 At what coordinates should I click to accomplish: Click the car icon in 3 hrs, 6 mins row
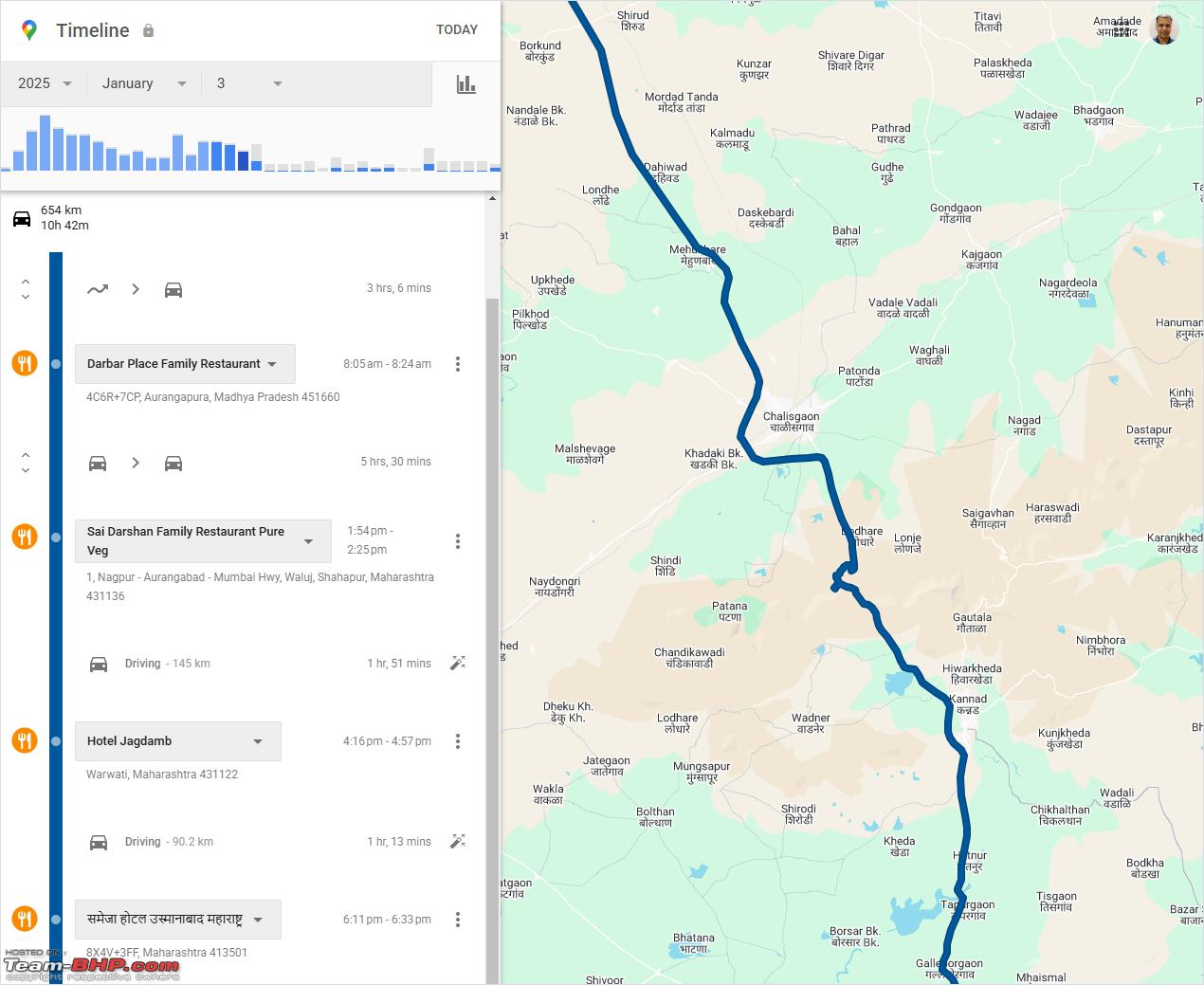pos(173,289)
